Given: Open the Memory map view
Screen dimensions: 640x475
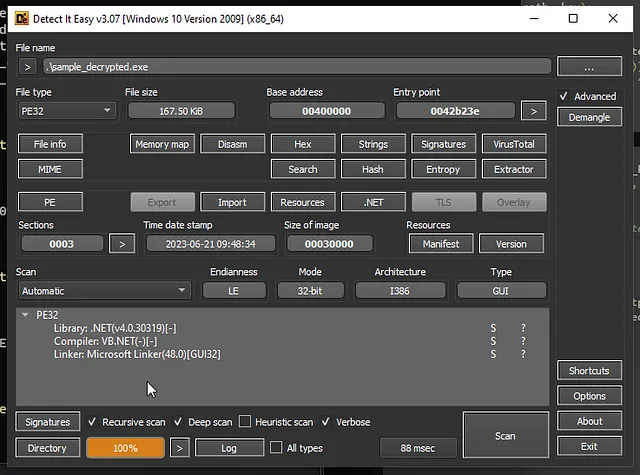Looking at the screenshot, I should pos(162,144).
